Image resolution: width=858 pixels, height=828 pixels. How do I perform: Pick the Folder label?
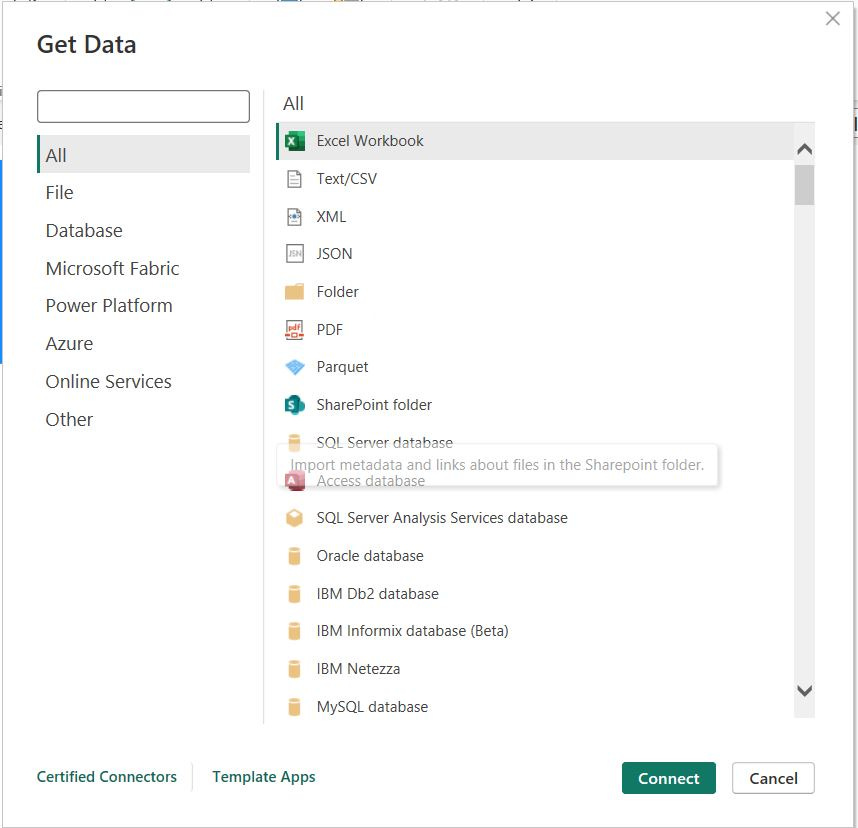pos(338,292)
